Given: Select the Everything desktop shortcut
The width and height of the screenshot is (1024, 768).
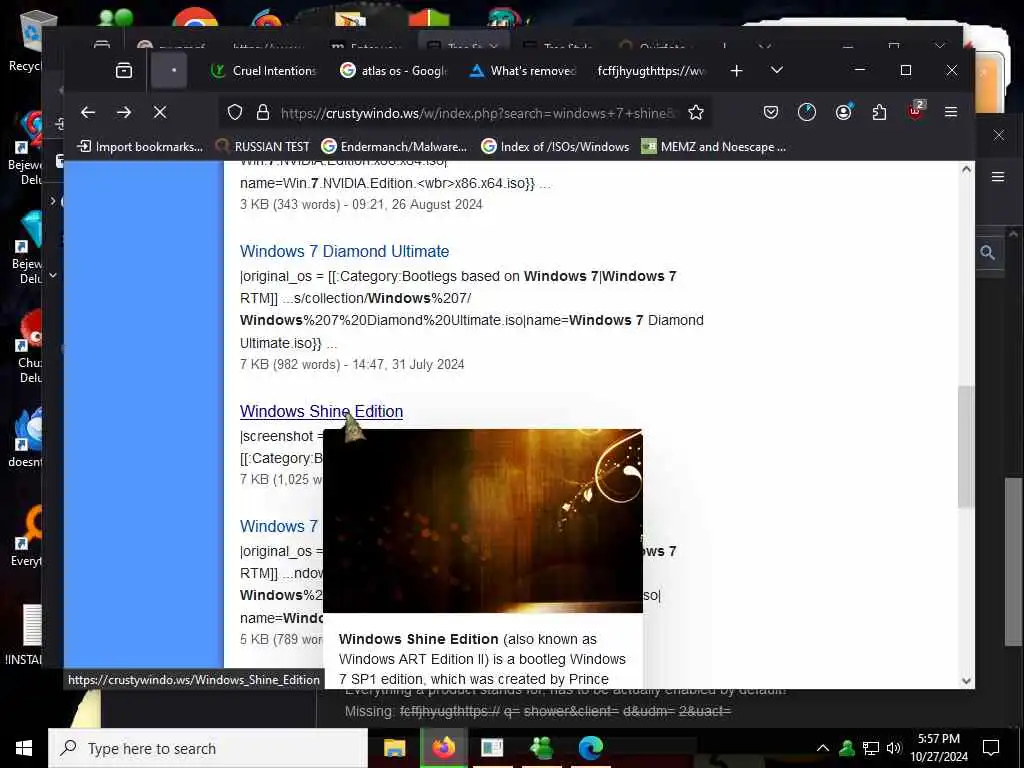Looking at the screenshot, I should (26, 536).
